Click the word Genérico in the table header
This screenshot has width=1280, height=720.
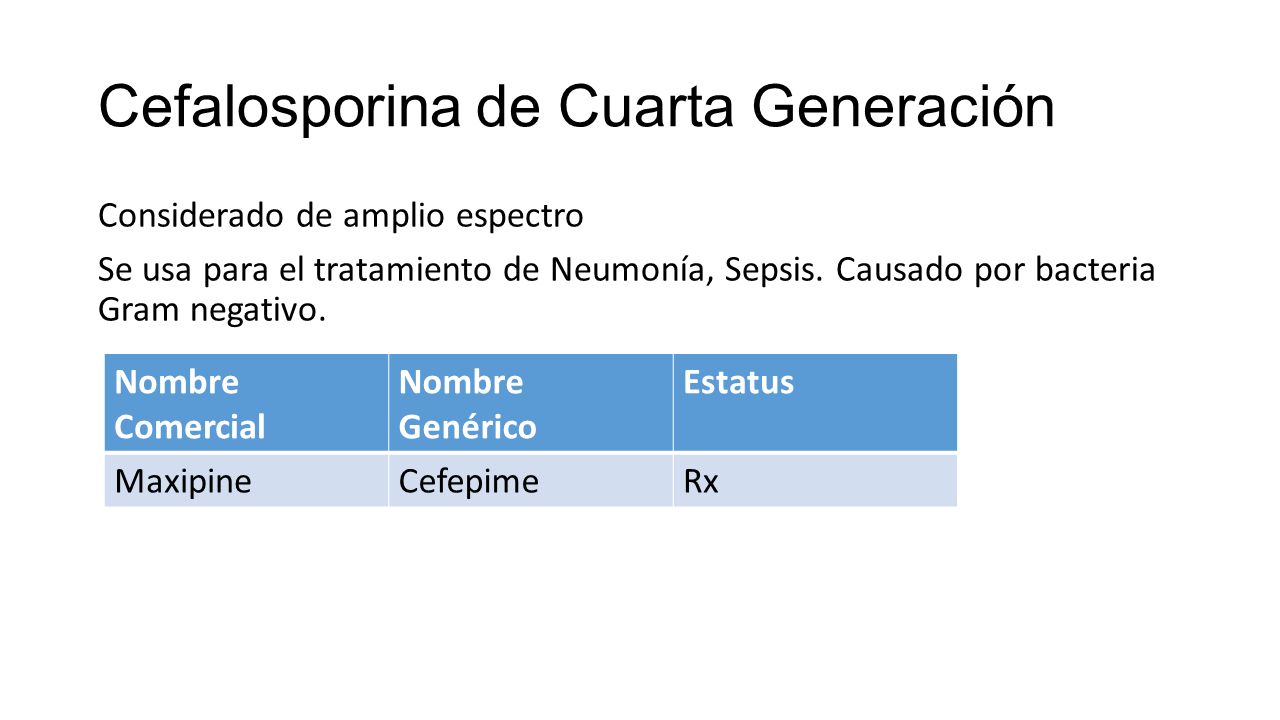point(467,428)
